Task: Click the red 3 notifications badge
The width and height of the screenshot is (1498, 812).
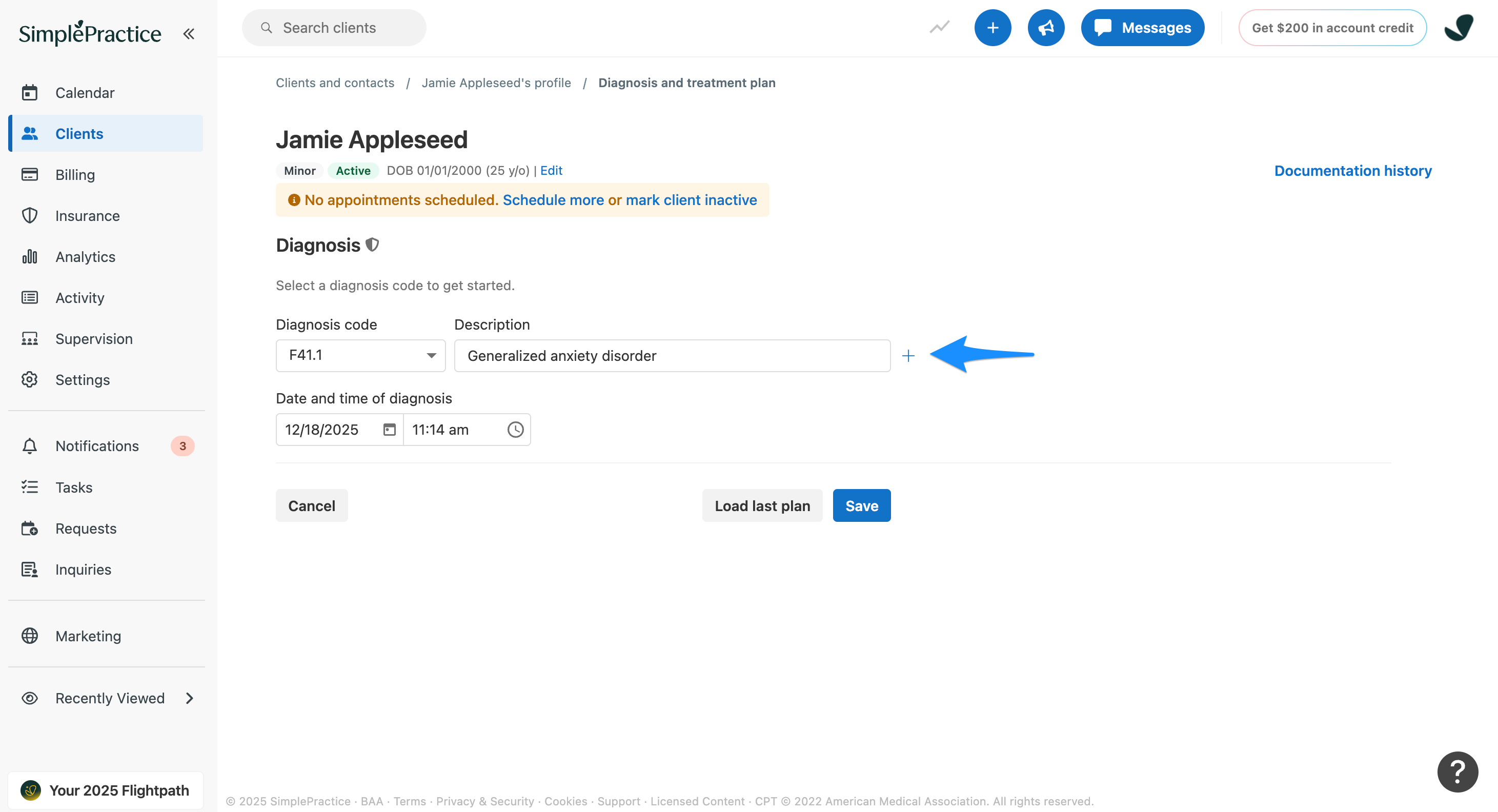Action: [183, 445]
